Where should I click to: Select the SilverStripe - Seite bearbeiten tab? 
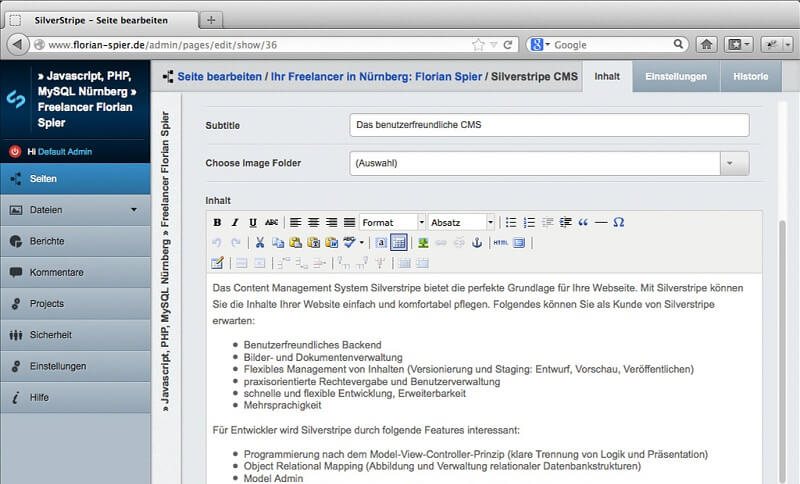101,20
